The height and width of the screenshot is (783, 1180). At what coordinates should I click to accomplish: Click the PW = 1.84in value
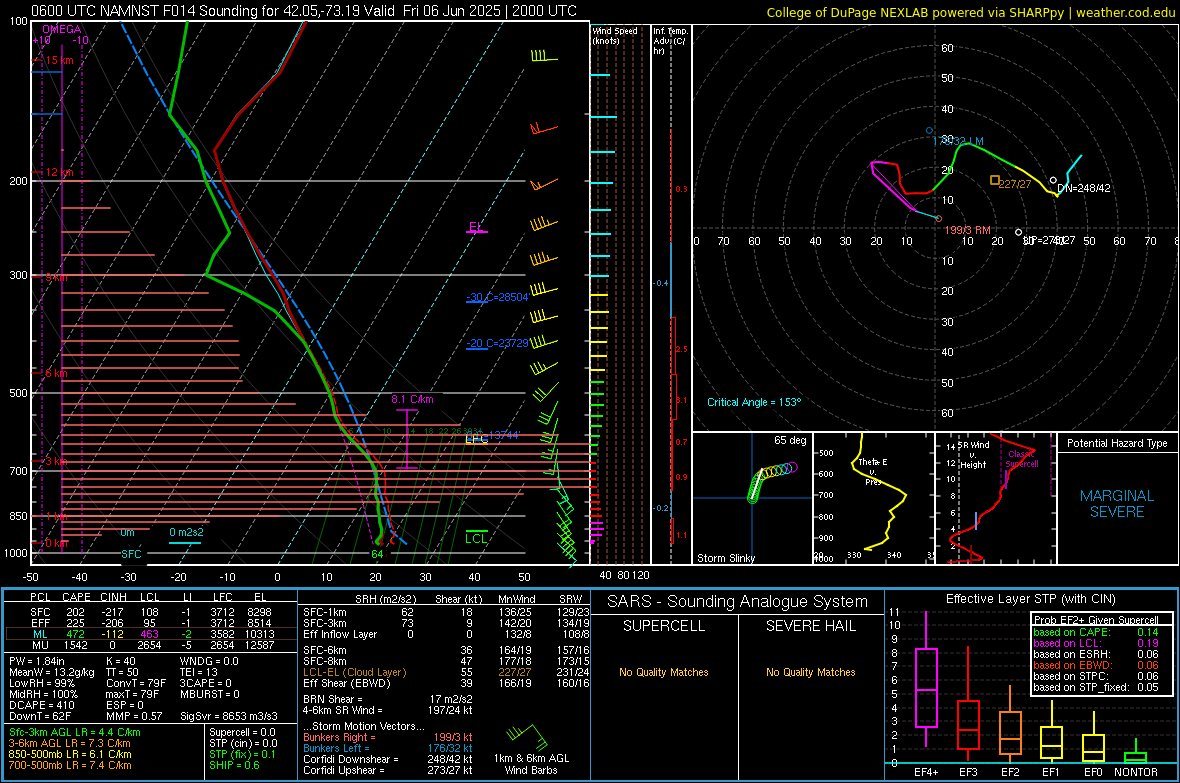click(x=37, y=661)
